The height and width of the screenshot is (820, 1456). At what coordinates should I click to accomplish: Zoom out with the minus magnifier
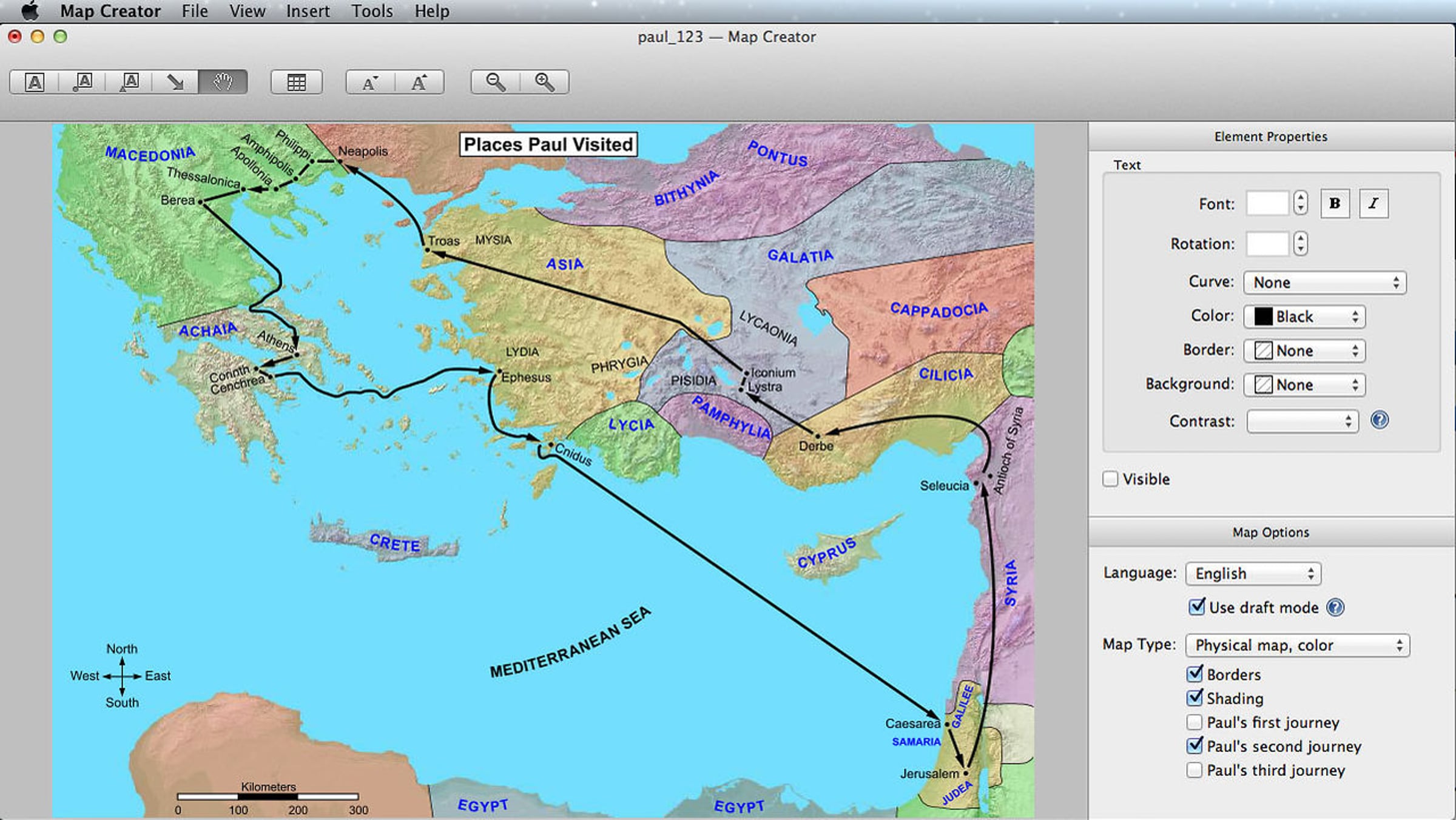pos(496,82)
